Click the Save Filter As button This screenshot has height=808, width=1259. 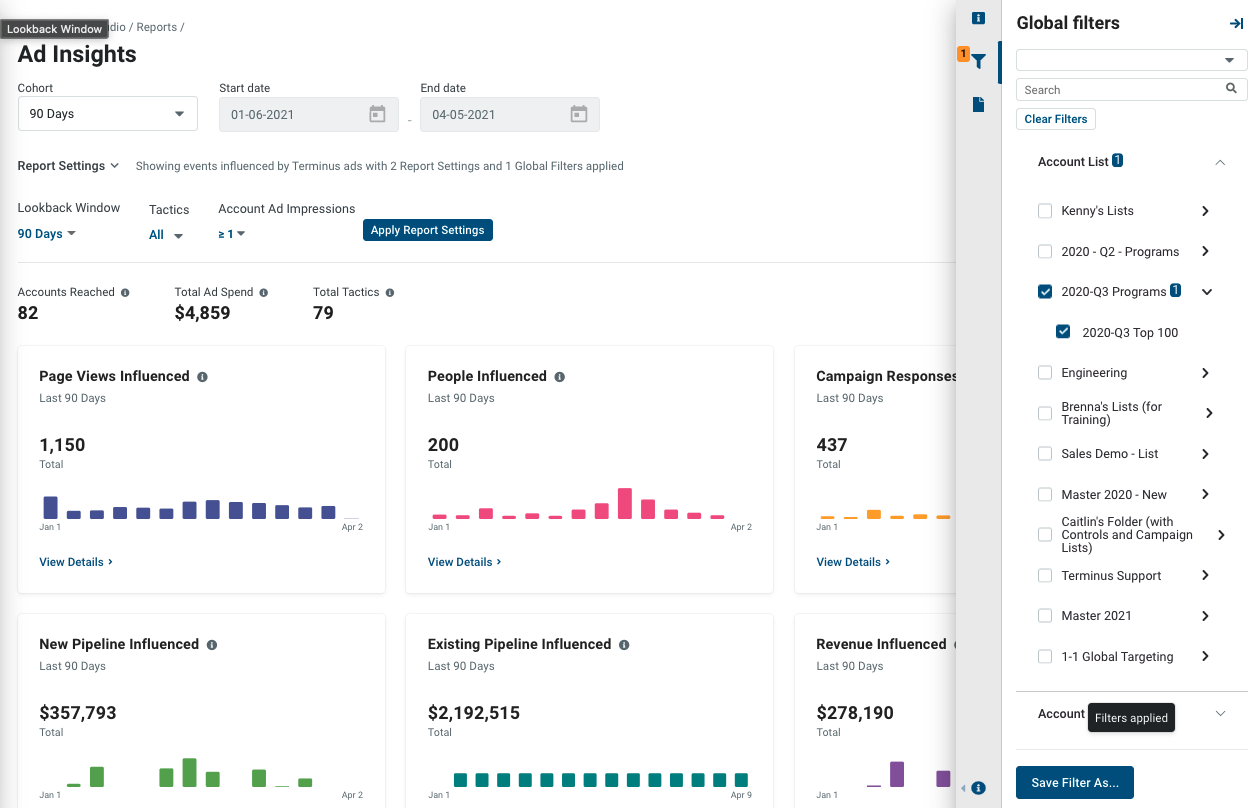point(1075,783)
